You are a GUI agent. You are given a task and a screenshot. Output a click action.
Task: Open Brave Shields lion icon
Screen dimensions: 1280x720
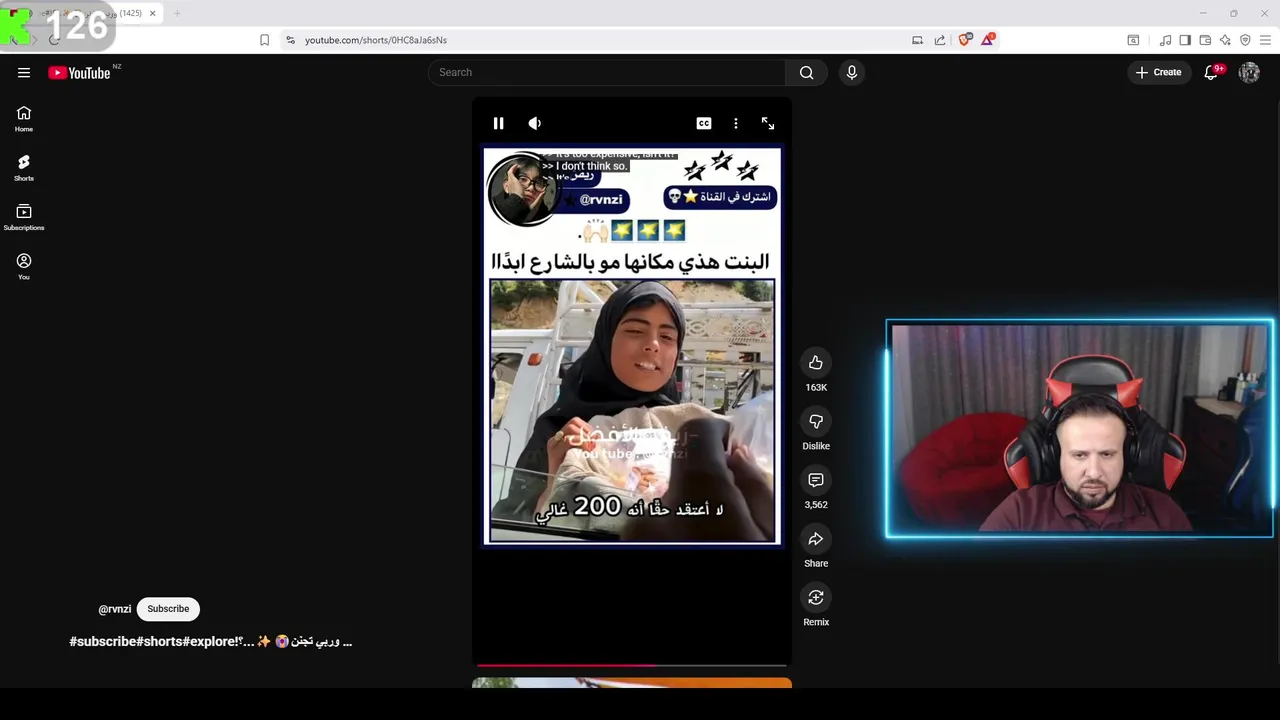(x=964, y=40)
